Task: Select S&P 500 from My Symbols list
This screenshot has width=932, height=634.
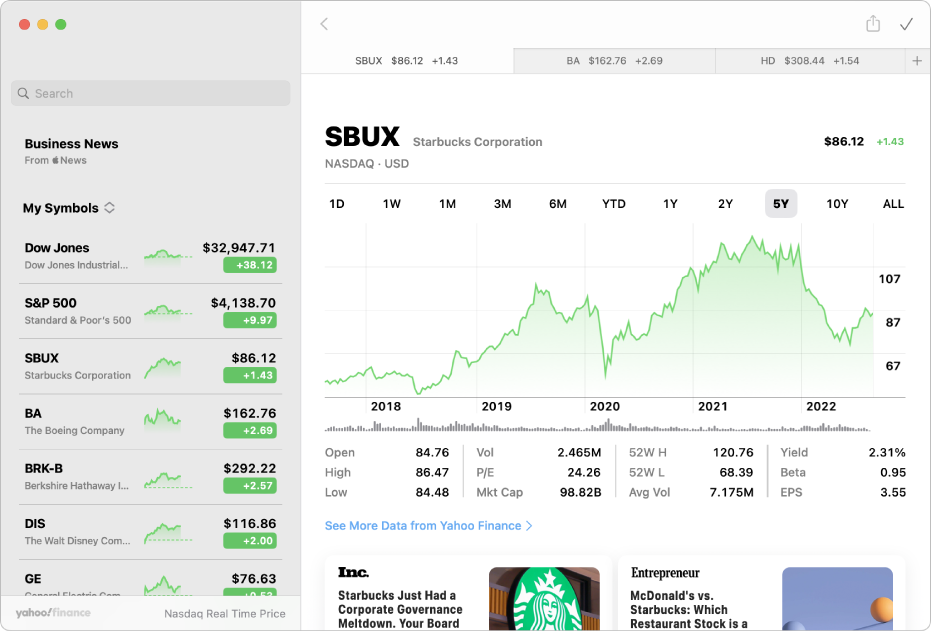Action: coord(150,311)
